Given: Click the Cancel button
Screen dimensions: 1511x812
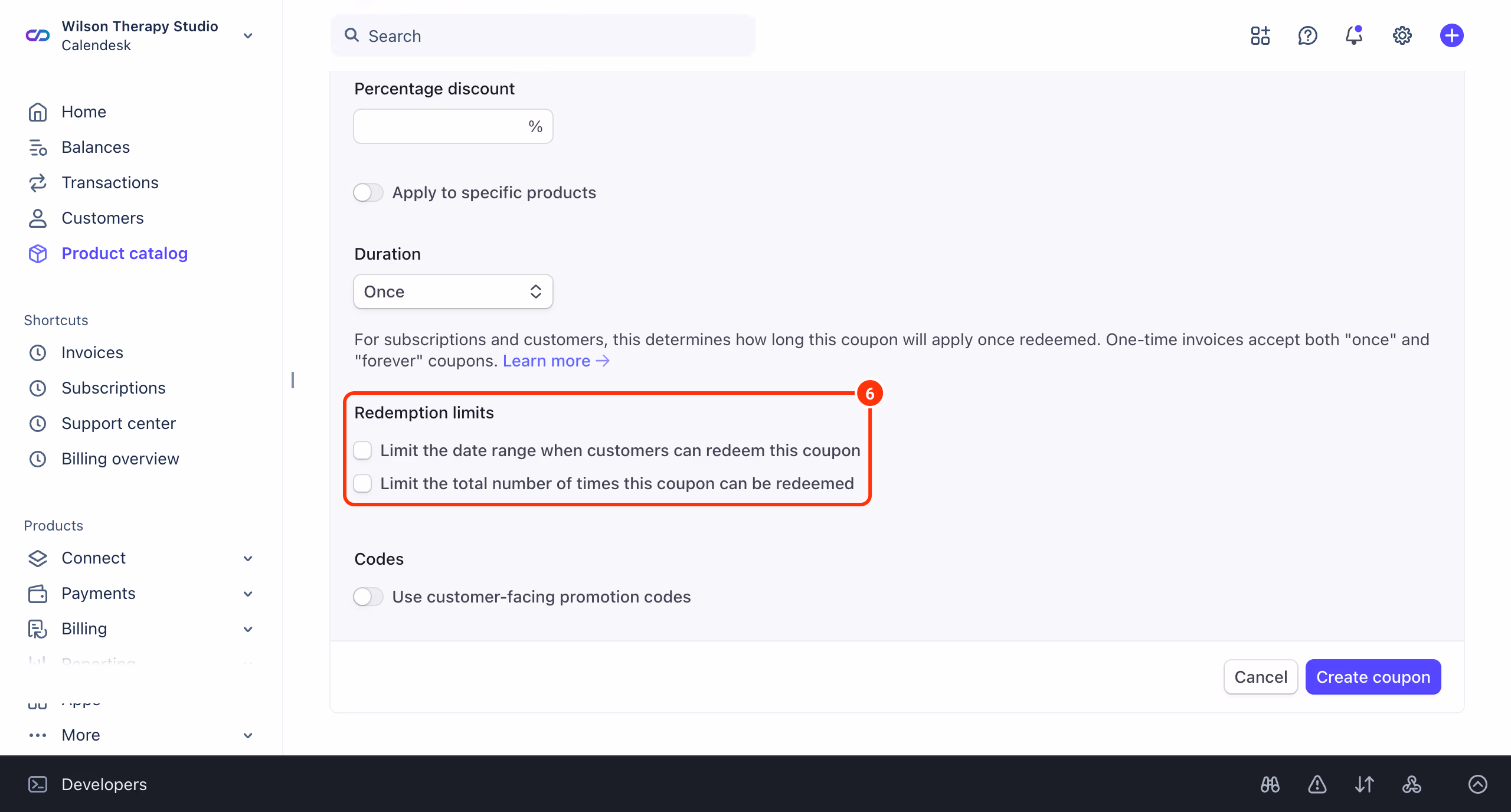Looking at the screenshot, I should pyautogui.click(x=1261, y=677).
